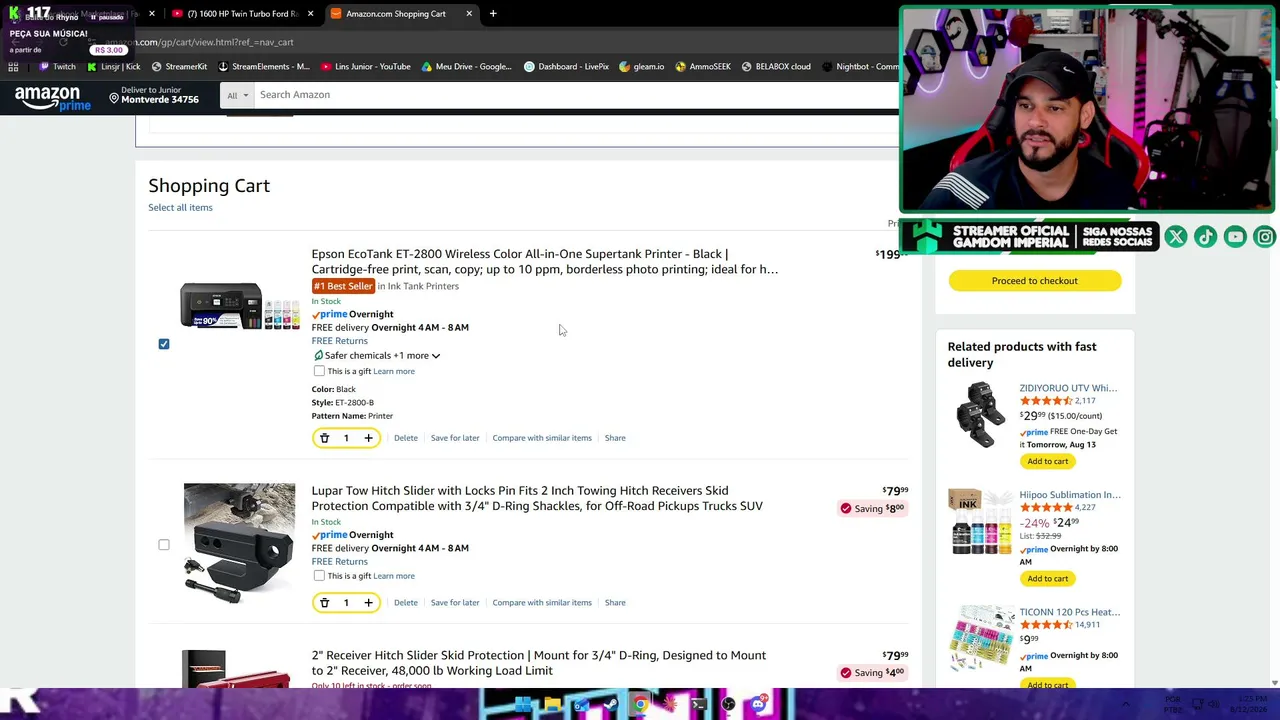The height and width of the screenshot is (720, 1280).
Task: Open the Terminal from the taskbar
Action: (699, 705)
